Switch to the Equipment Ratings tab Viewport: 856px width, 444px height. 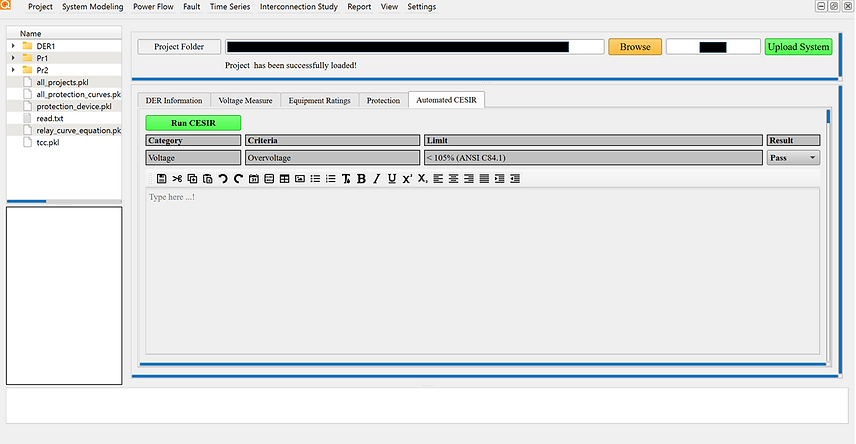(x=319, y=100)
